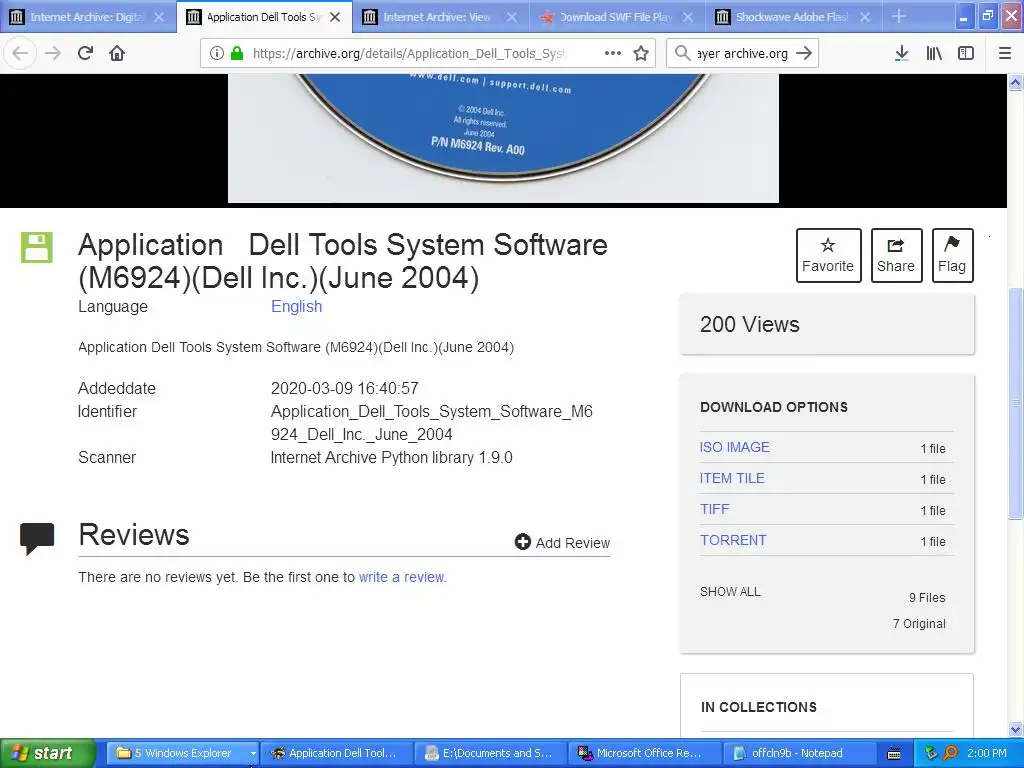The width and height of the screenshot is (1024, 768).
Task: Click the green floppy disk software icon
Action: point(37,248)
